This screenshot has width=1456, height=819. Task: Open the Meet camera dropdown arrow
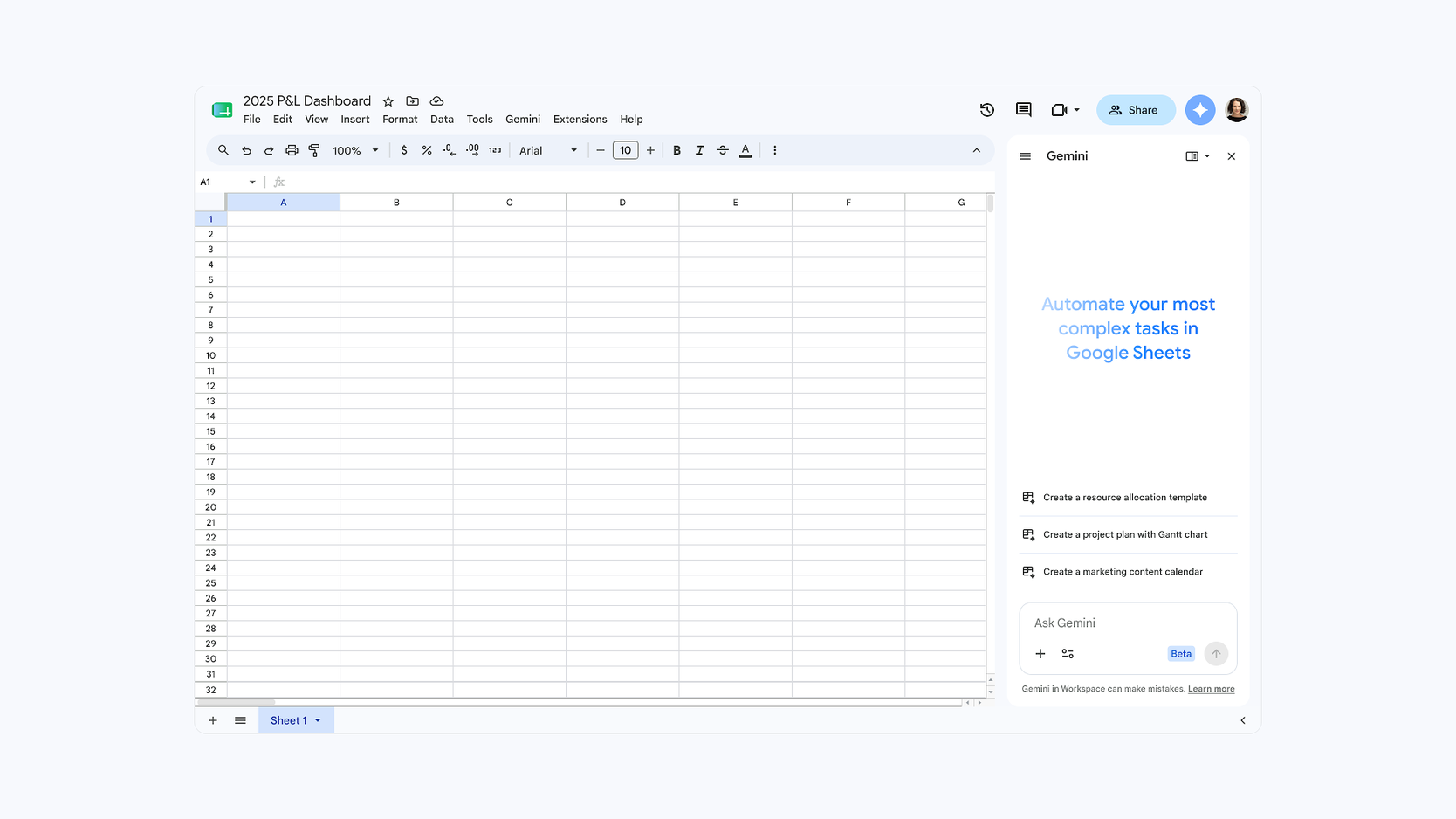pos(1077,110)
